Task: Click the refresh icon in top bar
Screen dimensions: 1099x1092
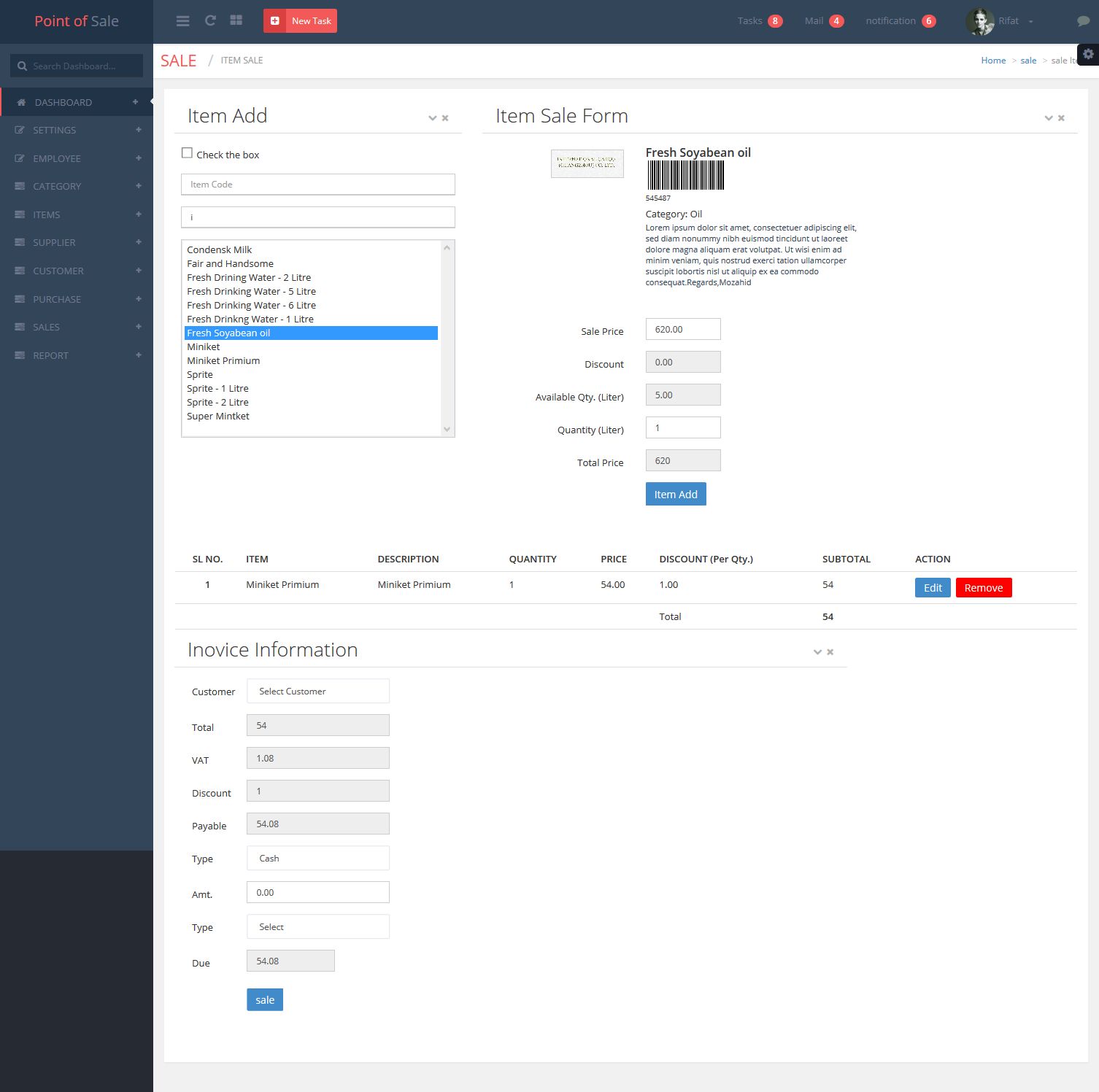Action: pyautogui.click(x=210, y=21)
